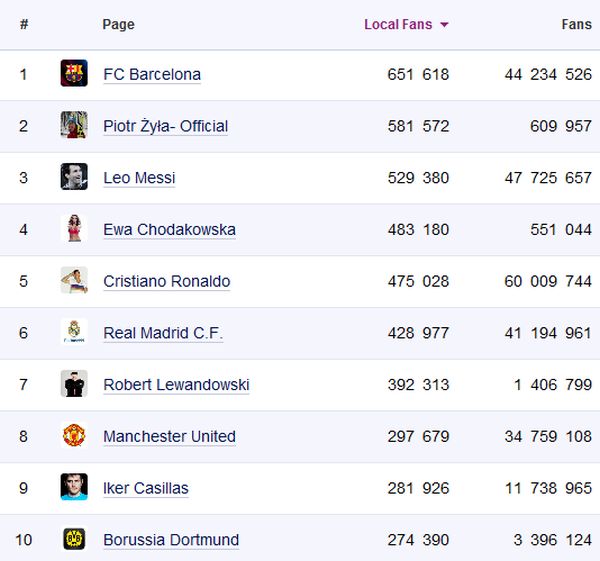Open the Robert Lewandowski page link
This screenshot has width=600, height=561.
[176, 385]
